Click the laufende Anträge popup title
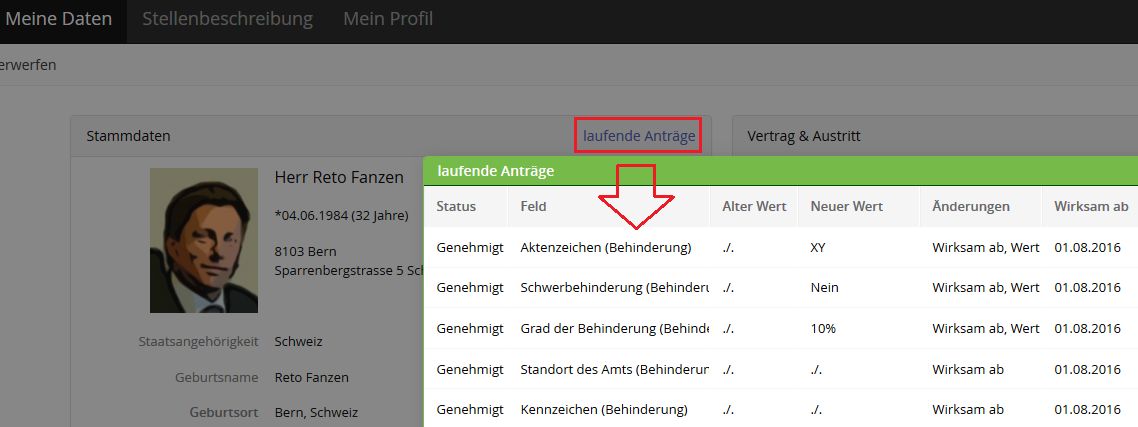The width and height of the screenshot is (1138, 427). coord(496,171)
